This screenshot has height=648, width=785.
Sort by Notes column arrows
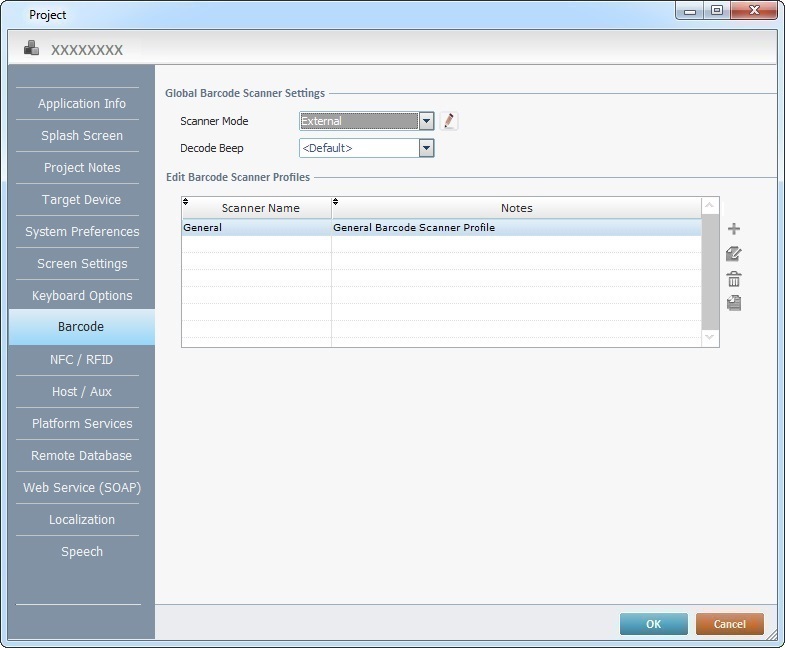point(335,201)
